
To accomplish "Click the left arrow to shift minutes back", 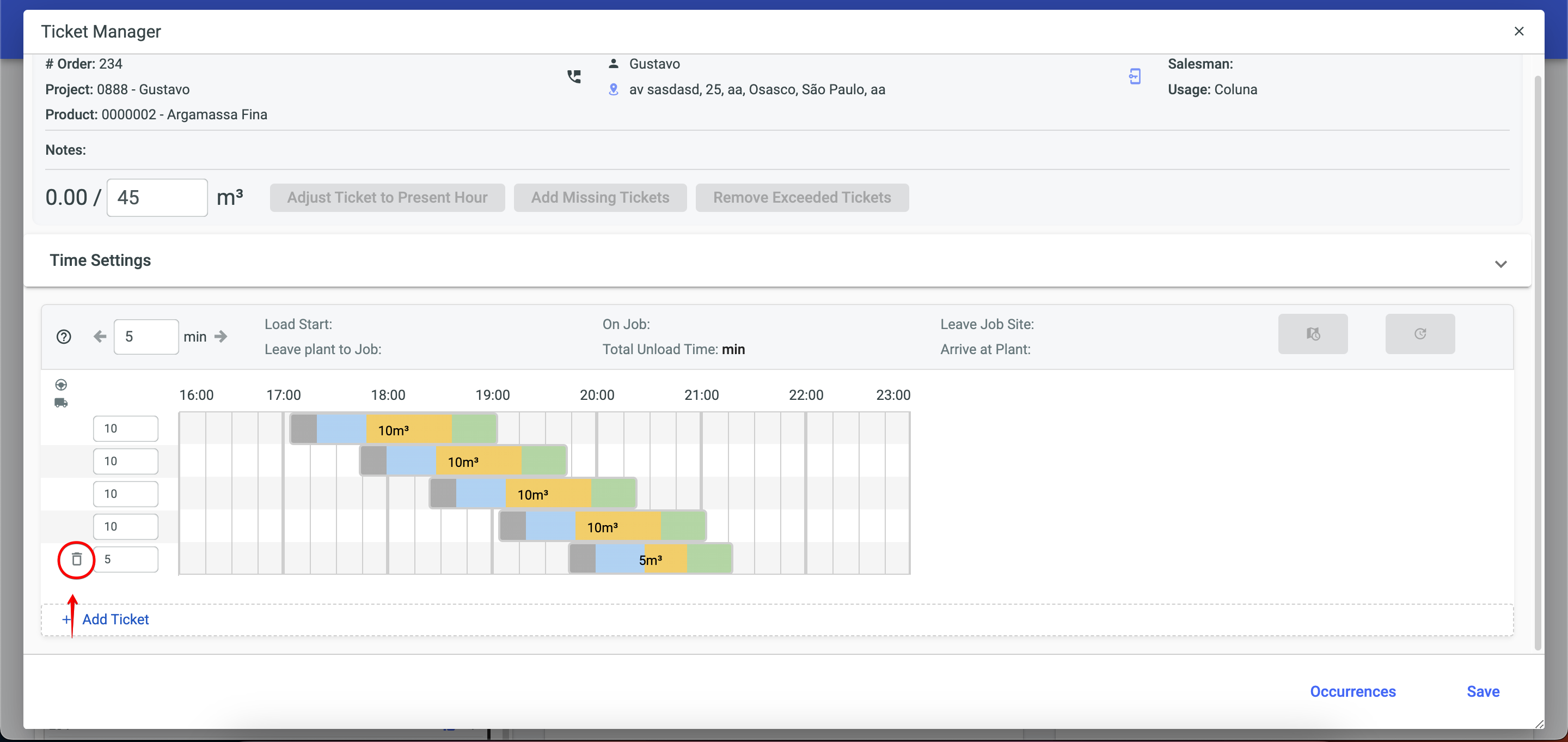I will (x=100, y=336).
